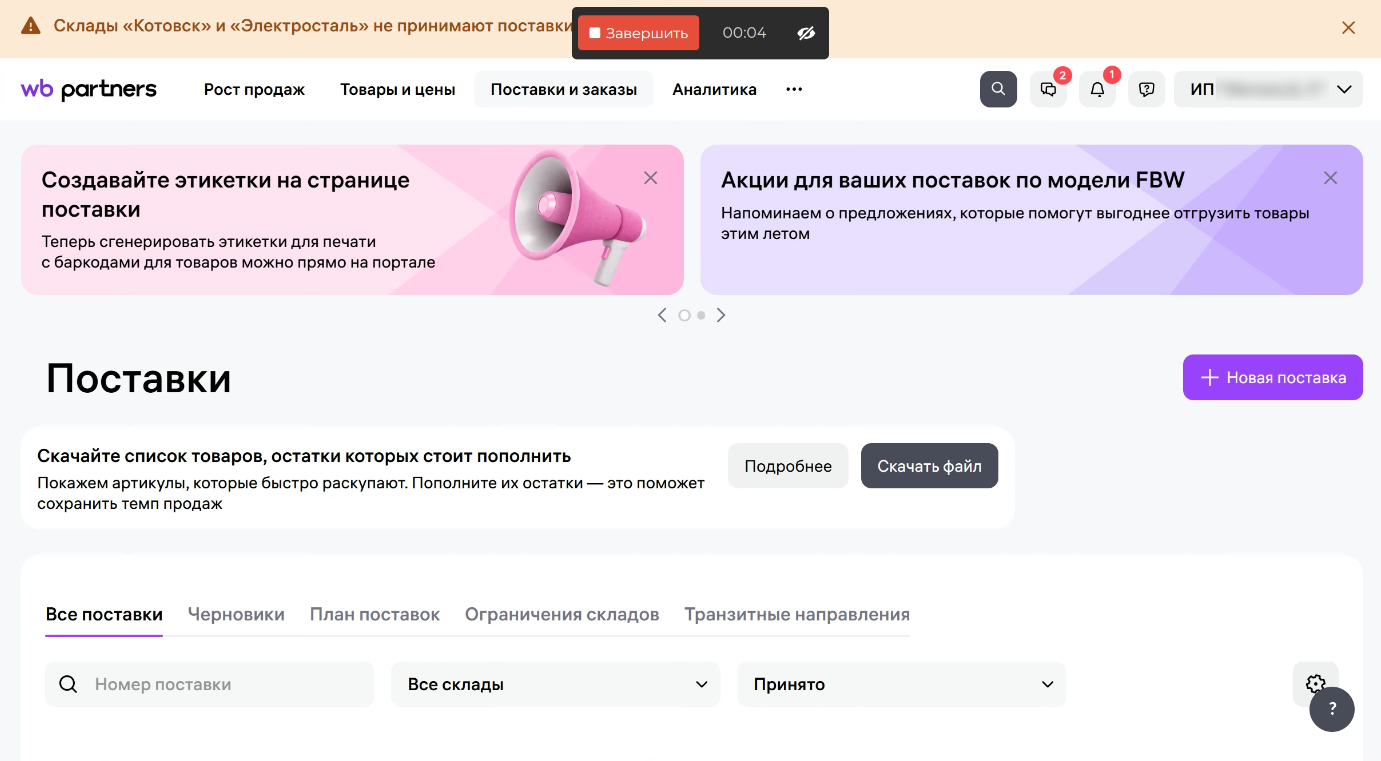Click the pink megaphone banner image
The image size is (1381, 761).
(x=578, y=219)
